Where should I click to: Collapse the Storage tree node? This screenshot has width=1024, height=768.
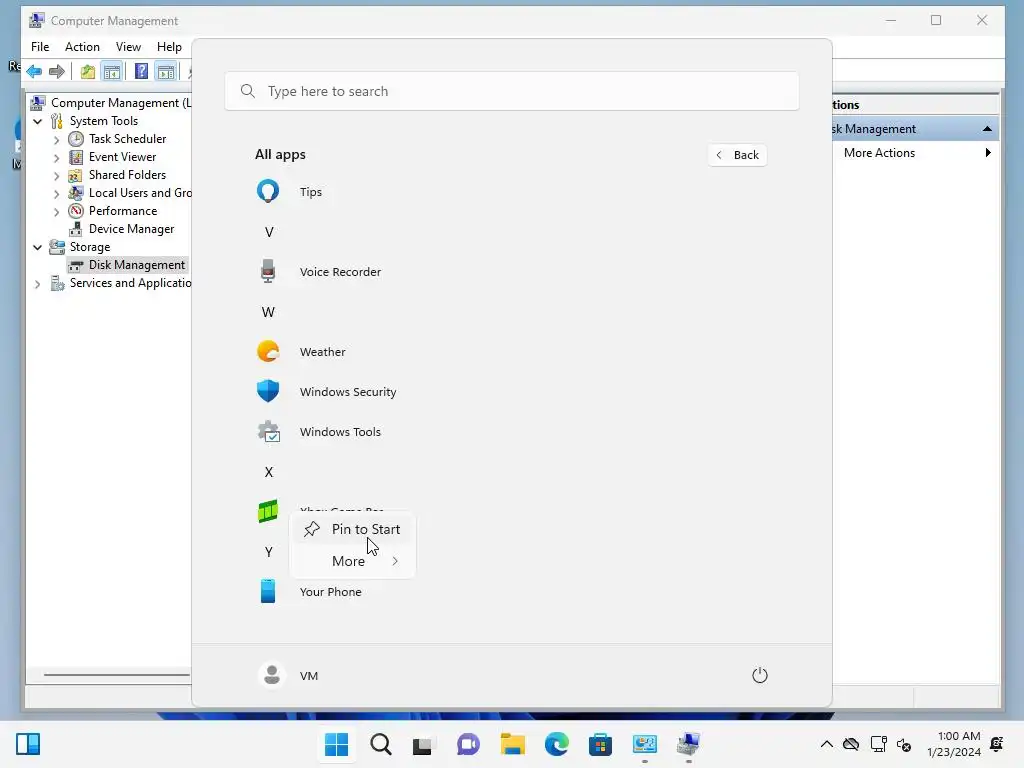pos(37,248)
